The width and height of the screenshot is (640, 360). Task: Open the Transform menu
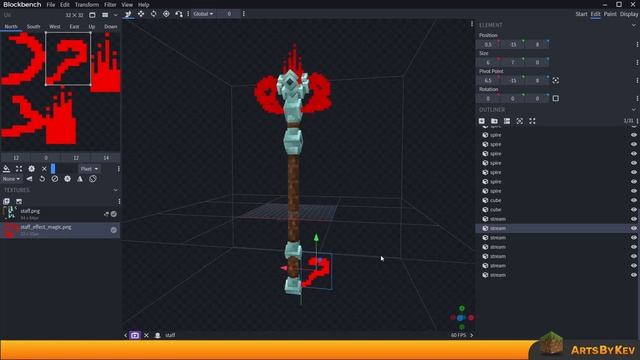tap(87, 5)
